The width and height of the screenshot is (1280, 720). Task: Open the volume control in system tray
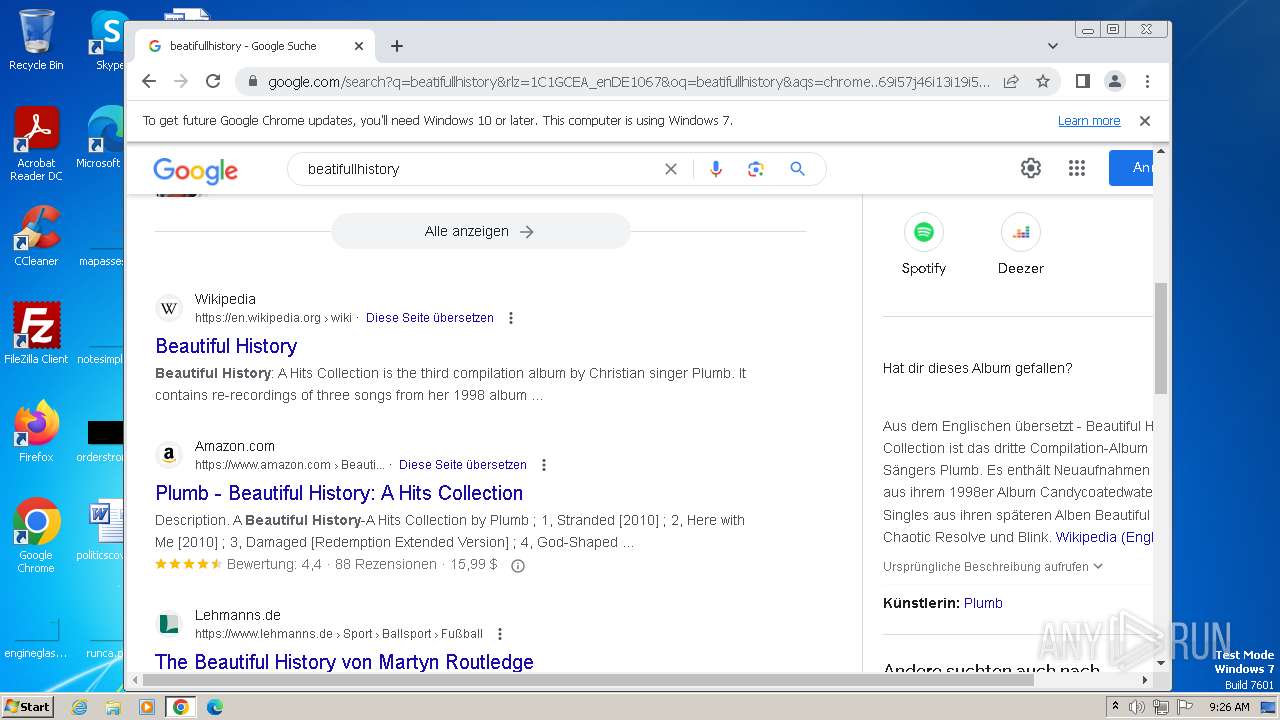(1137, 707)
